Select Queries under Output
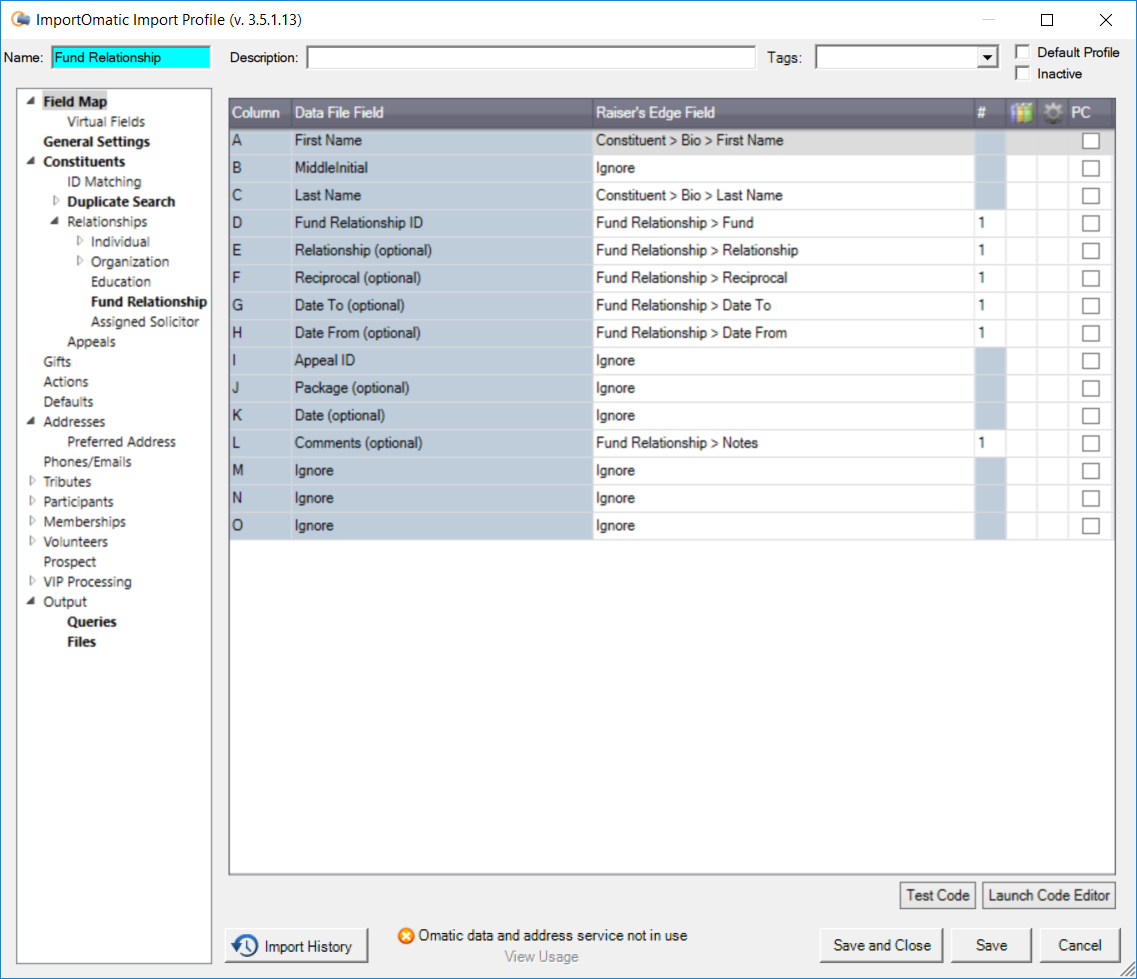Screen dimensions: 1137x979 [x=94, y=621]
